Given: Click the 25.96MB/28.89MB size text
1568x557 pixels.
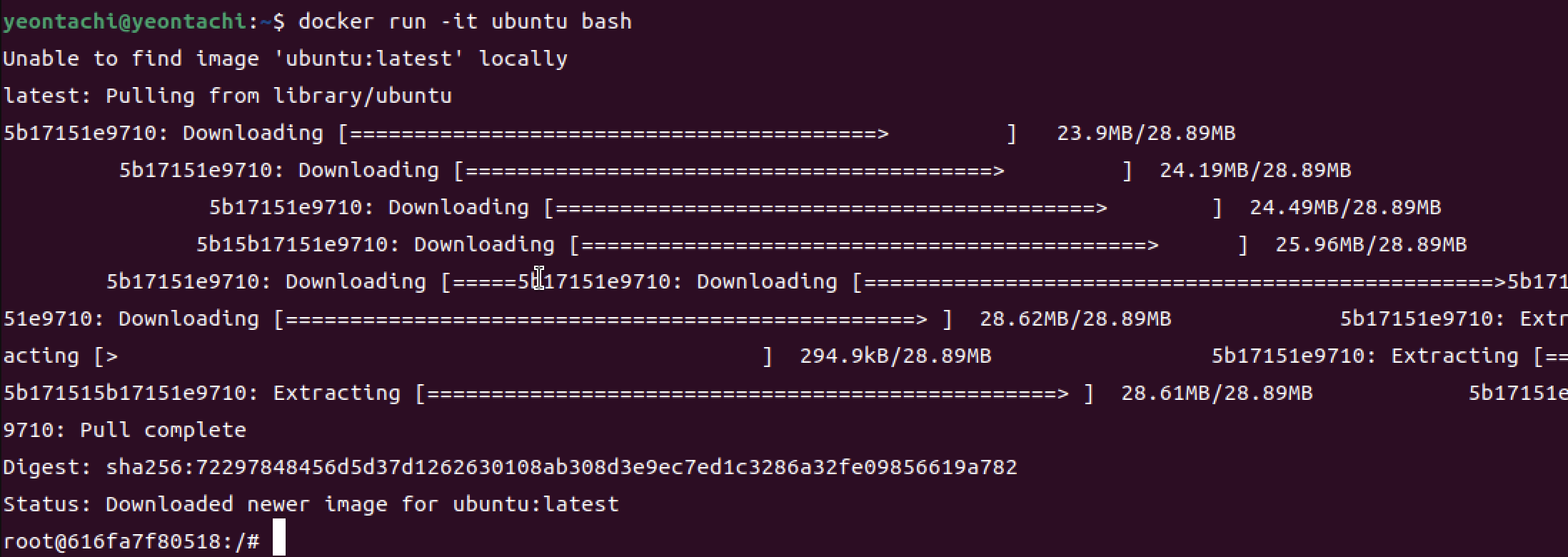Looking at the screenshot, I should pos(1371,245).
